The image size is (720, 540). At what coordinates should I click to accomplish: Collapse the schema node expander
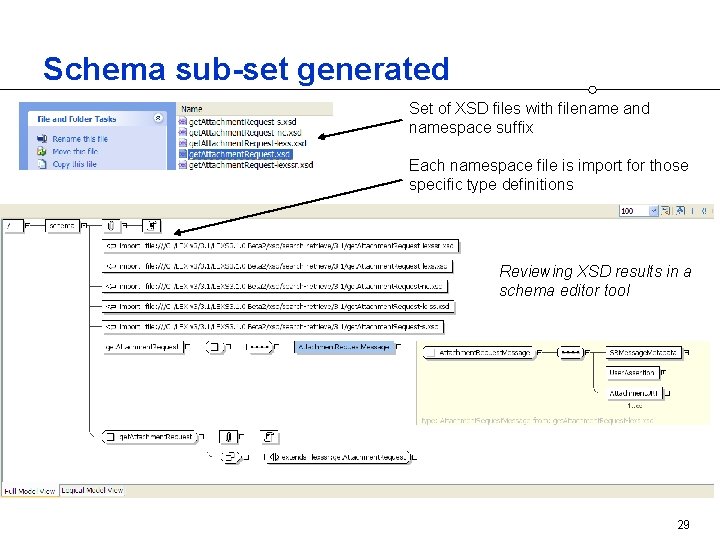(84, 226)
